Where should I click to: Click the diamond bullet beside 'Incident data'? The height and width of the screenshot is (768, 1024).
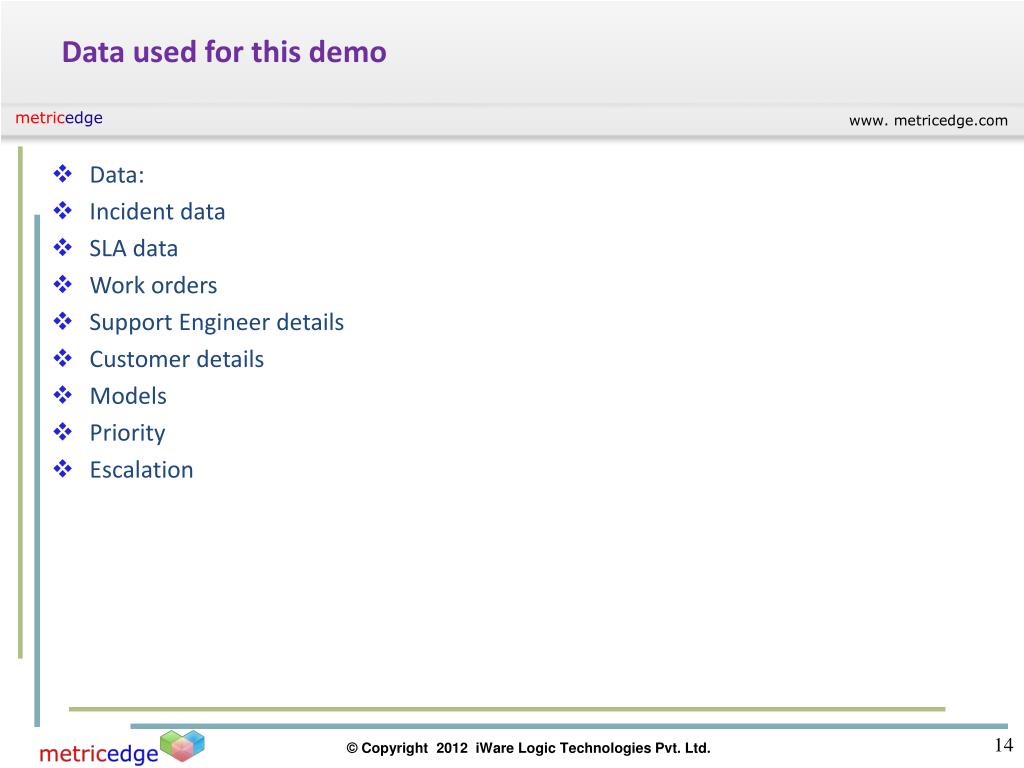click(63, 210)
